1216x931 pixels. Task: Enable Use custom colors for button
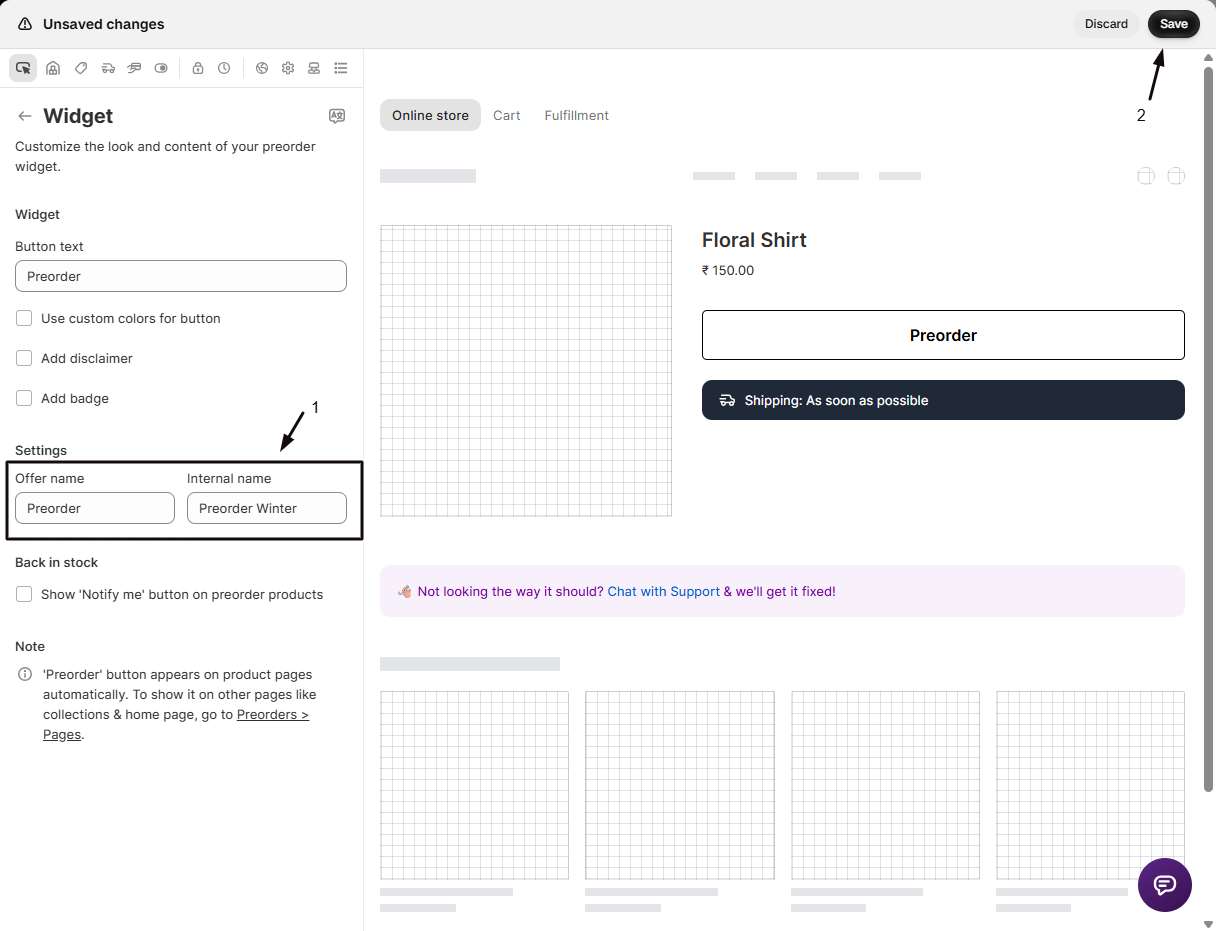tap(24, 318)
